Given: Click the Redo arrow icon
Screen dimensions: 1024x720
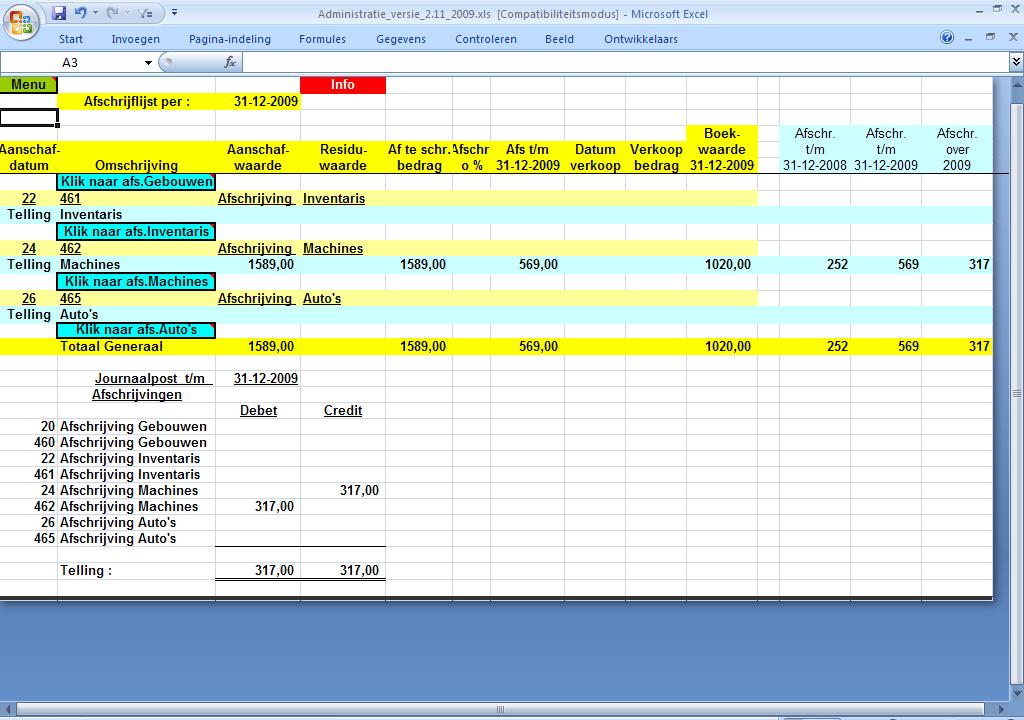Looking at the screenshot, I should [x=112, y=13].
